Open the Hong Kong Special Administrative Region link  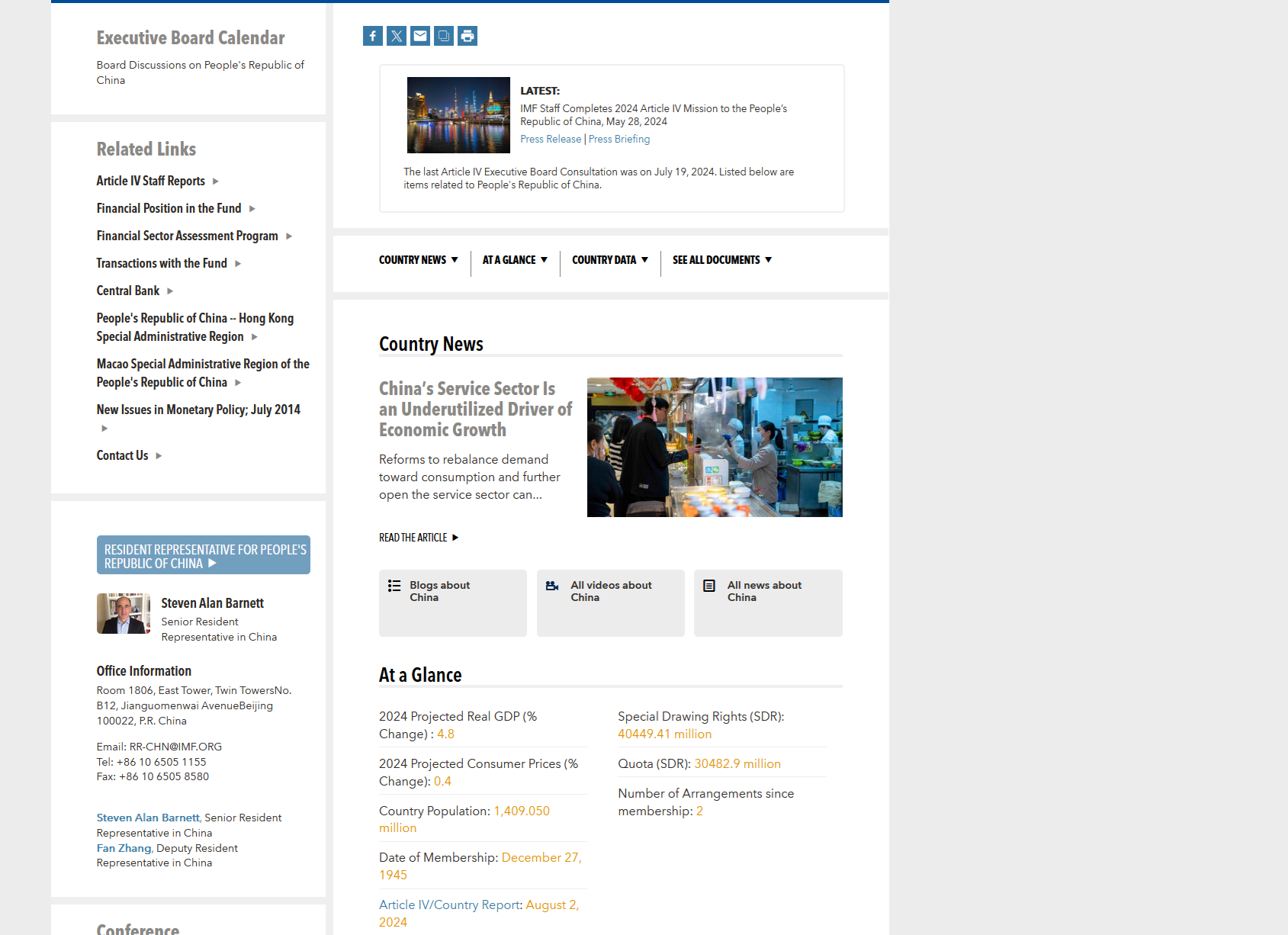tap(195, 327)
